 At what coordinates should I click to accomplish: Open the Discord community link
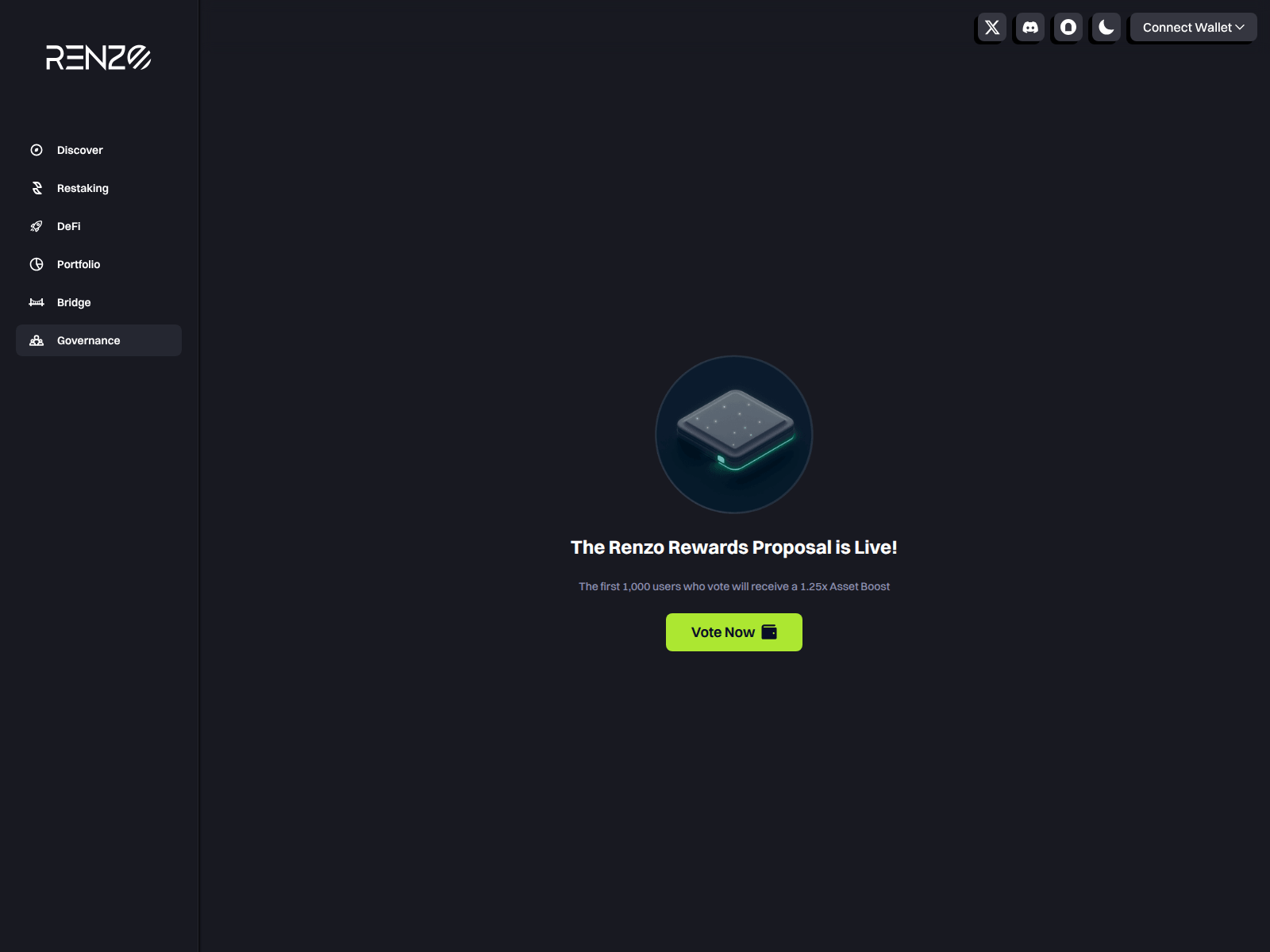coord(1030,27)
